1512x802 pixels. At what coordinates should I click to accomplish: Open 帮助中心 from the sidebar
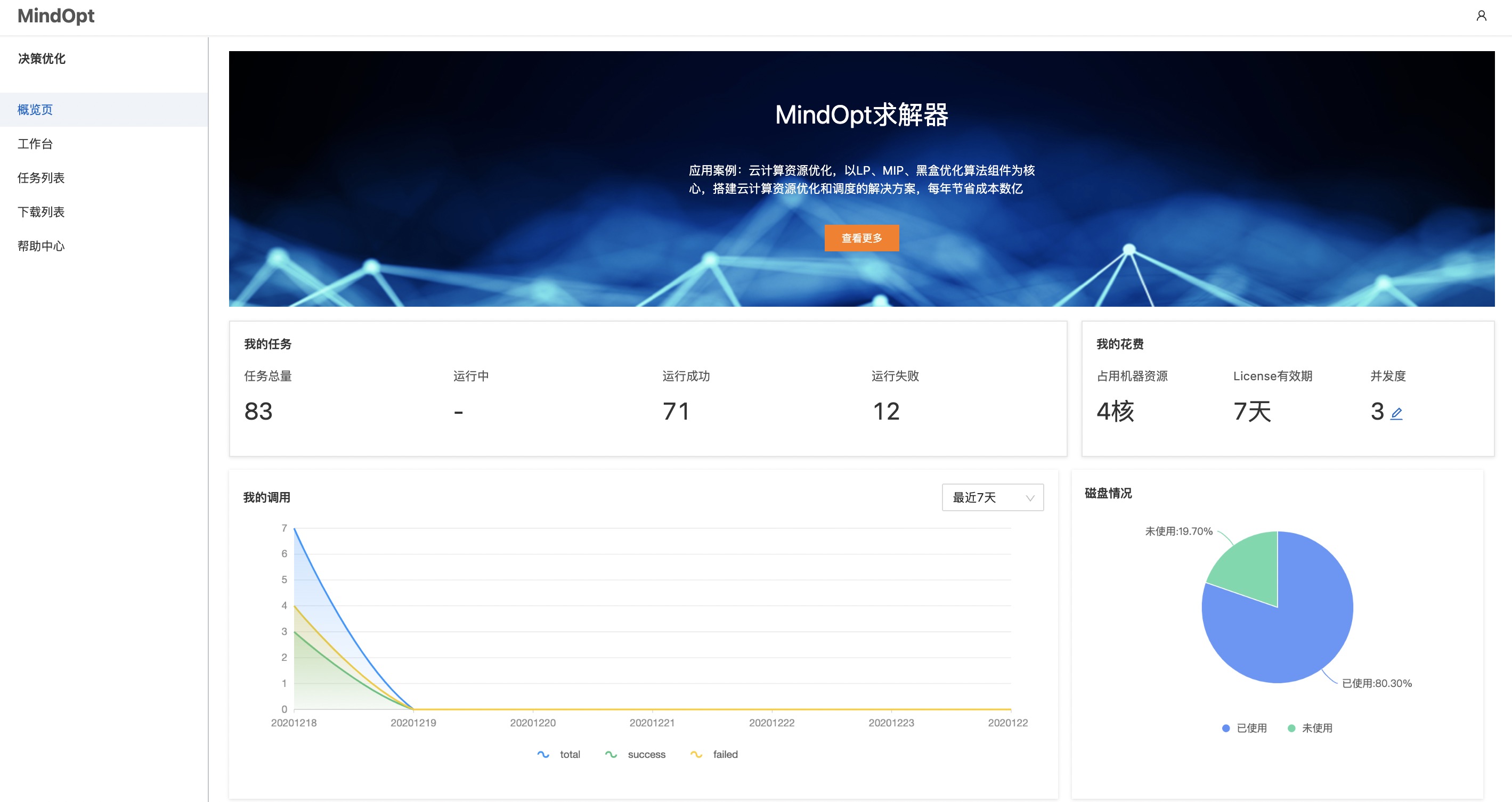tap(41, 246)
